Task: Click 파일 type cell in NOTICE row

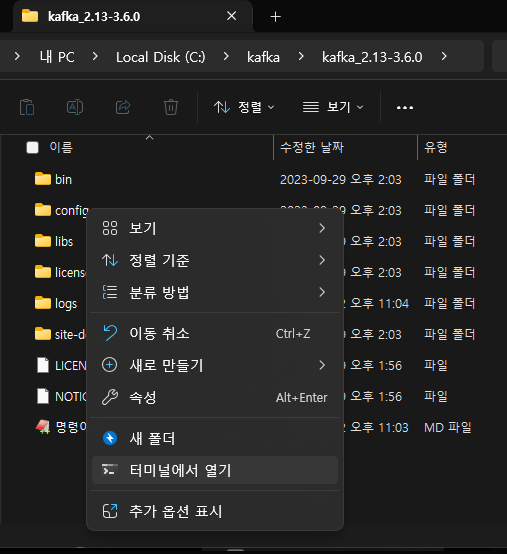Action: (436, 396)
